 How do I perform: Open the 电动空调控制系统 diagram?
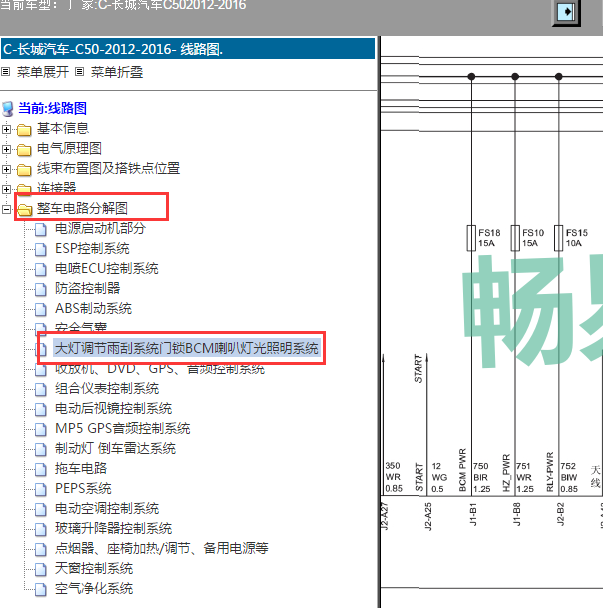107,508
